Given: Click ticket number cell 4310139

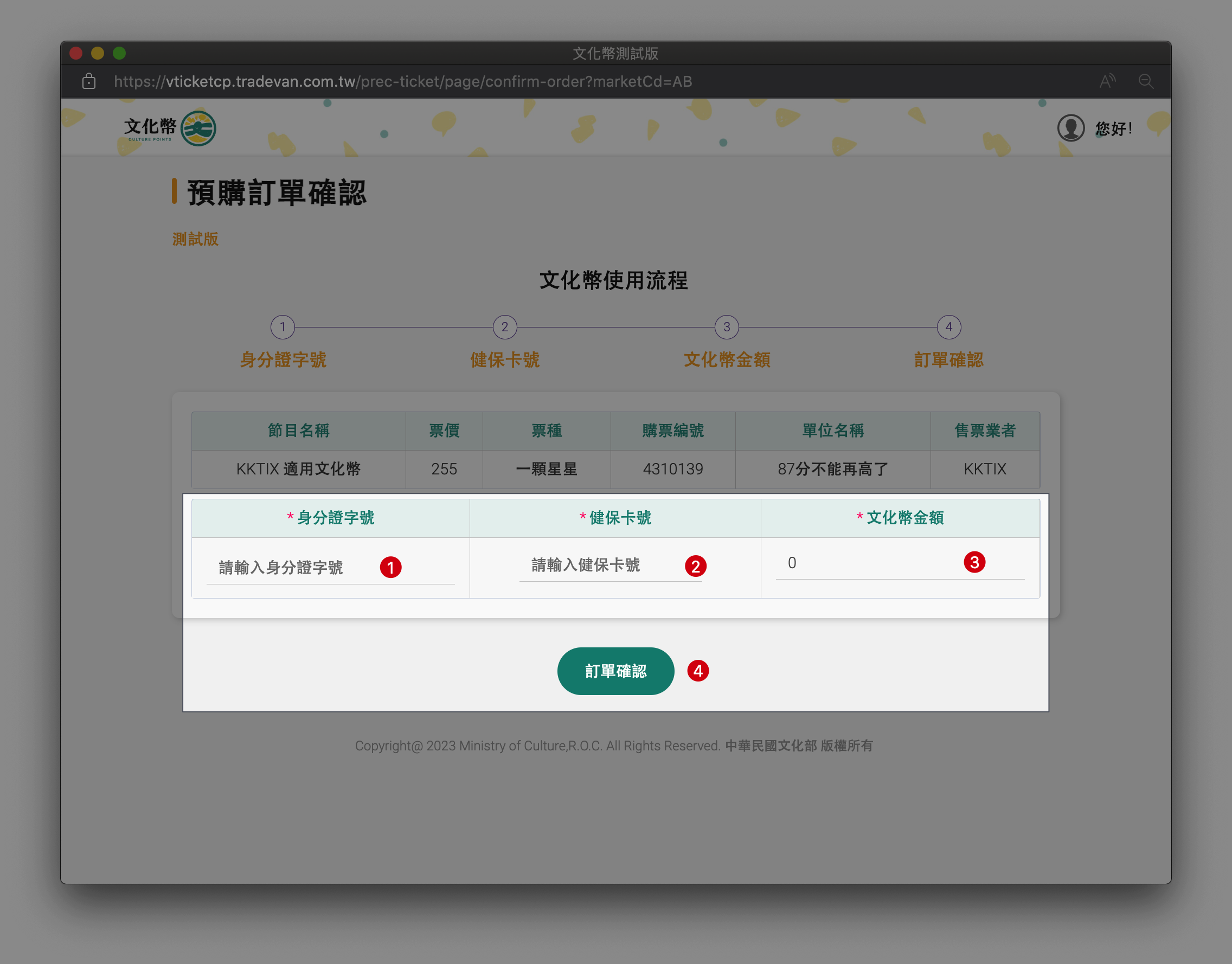Looking at the screenshot, I should pos(673,469).
